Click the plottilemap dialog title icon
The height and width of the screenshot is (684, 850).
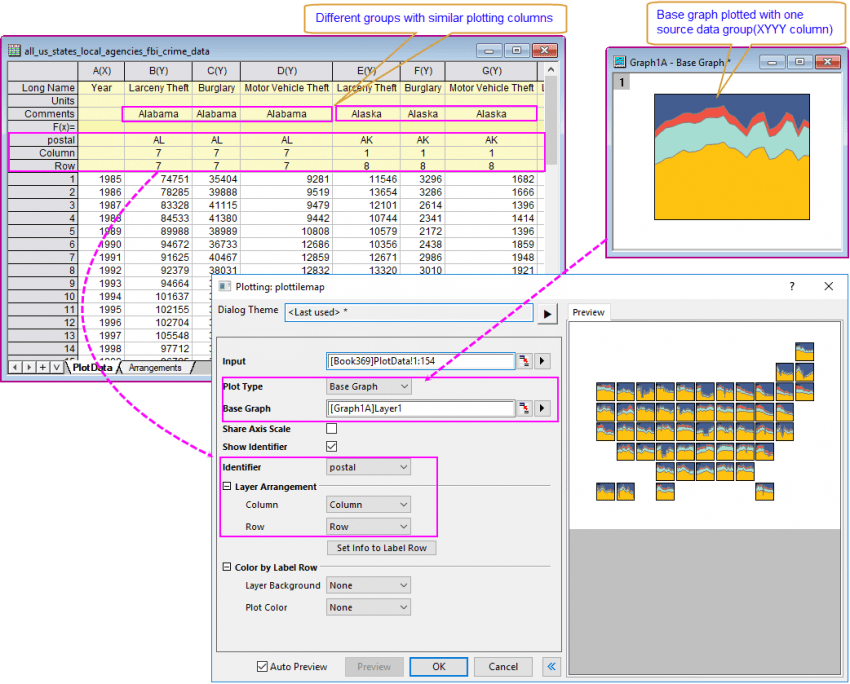(224, 287)
